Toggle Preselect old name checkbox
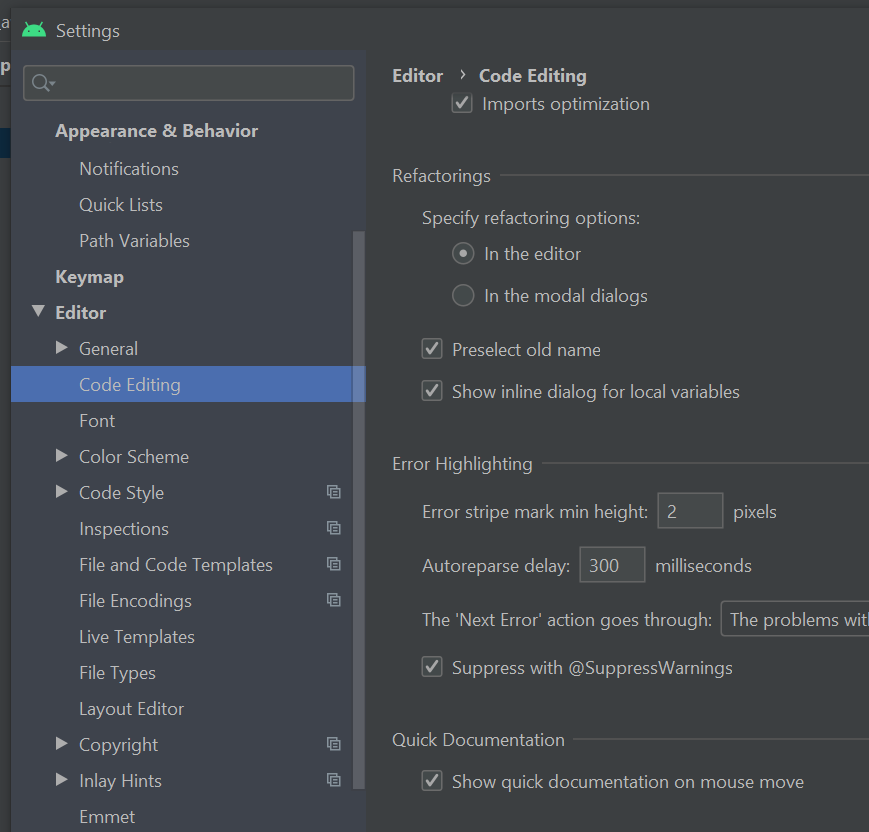This screenshot has width=869, height=832. tap(432, 349)
